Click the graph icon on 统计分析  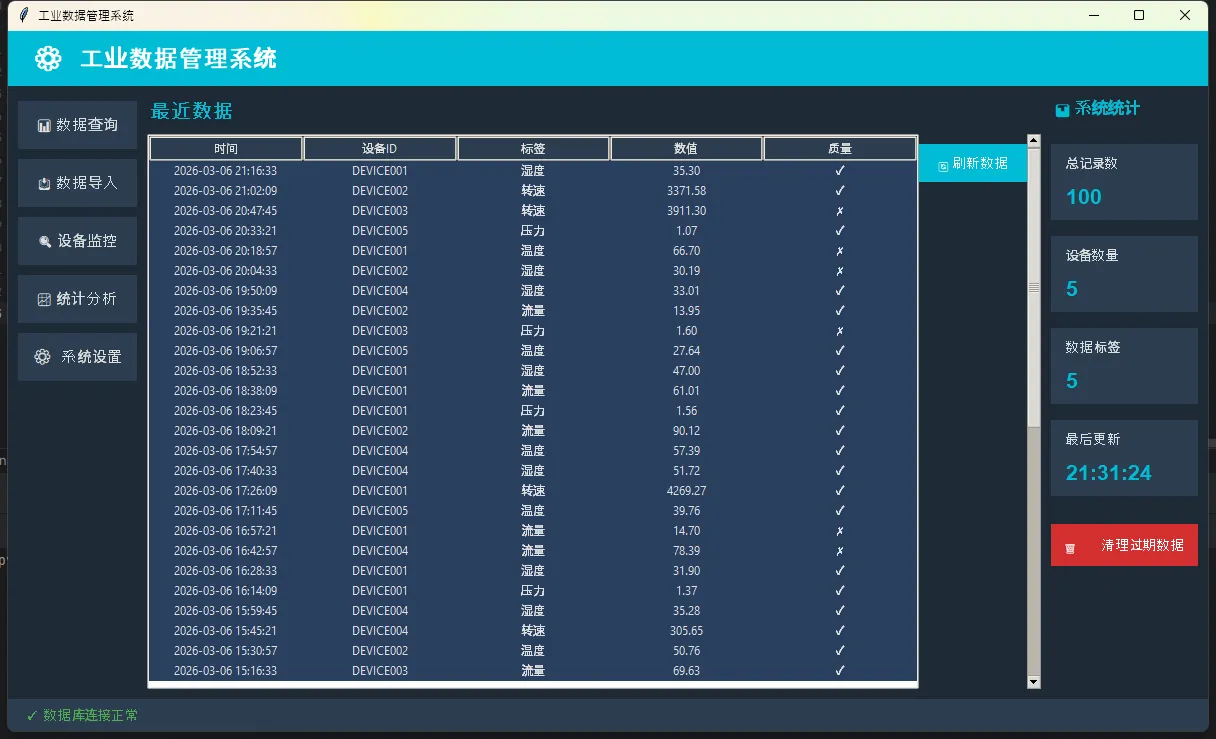[x=44, y=300]
